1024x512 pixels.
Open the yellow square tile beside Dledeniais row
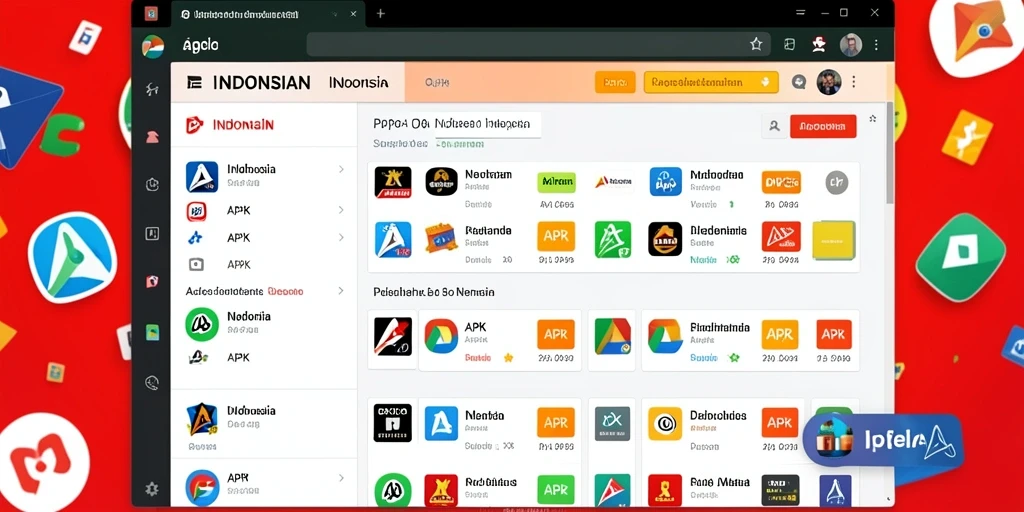tap(834, 240)
